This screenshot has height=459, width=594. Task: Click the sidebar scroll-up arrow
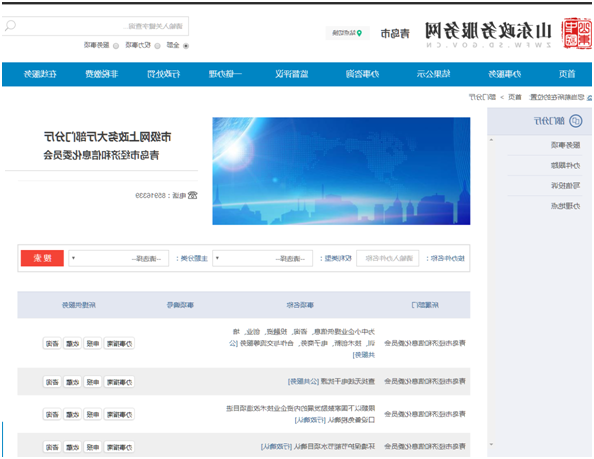point(491,140)
